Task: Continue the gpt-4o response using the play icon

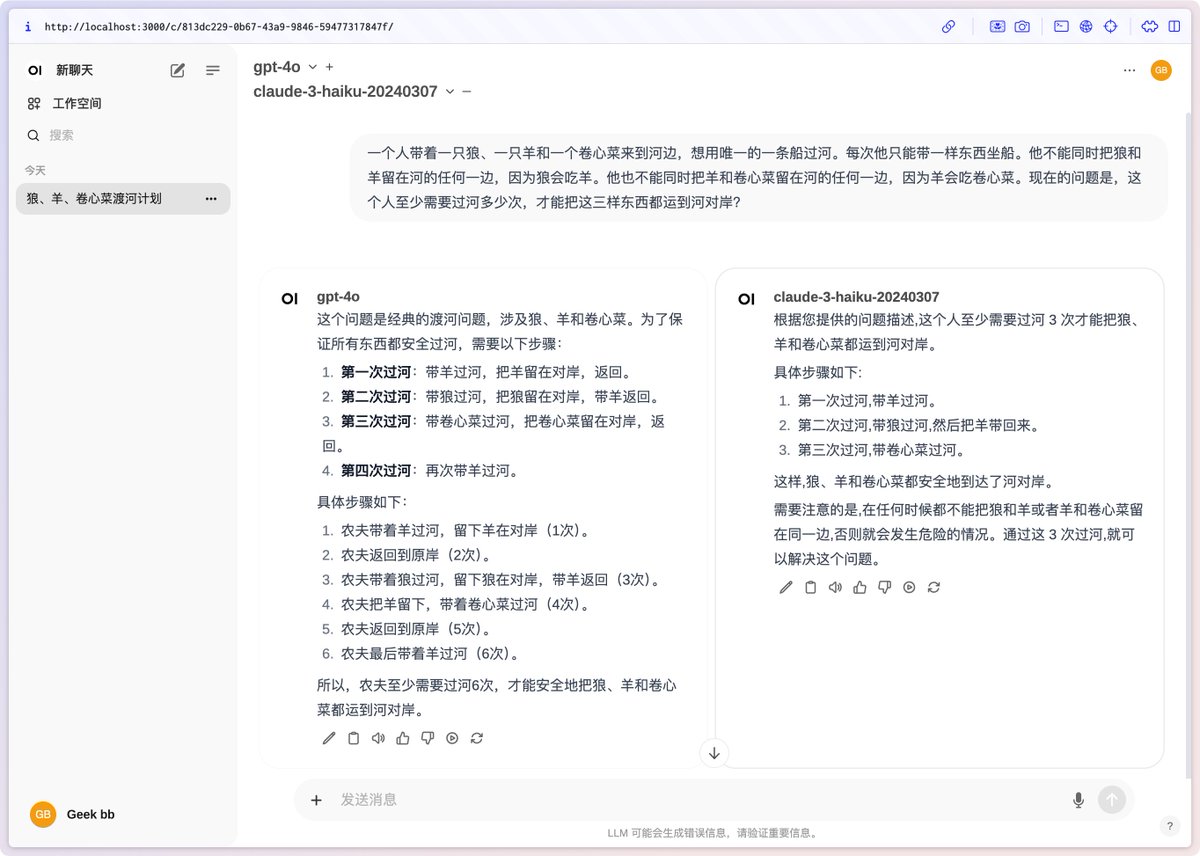Action: coord(452,738)
